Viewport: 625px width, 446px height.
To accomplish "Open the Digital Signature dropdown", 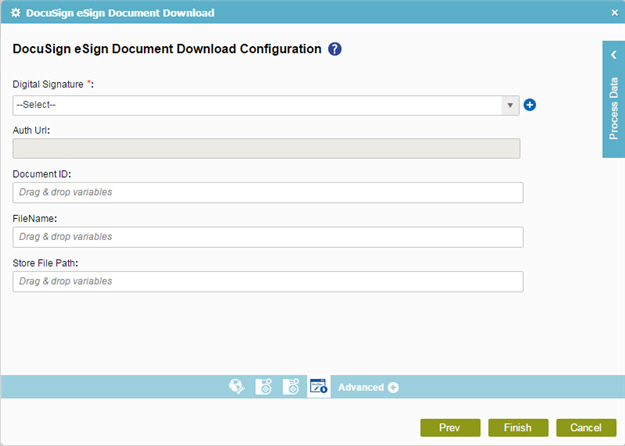I will point(266,105).
